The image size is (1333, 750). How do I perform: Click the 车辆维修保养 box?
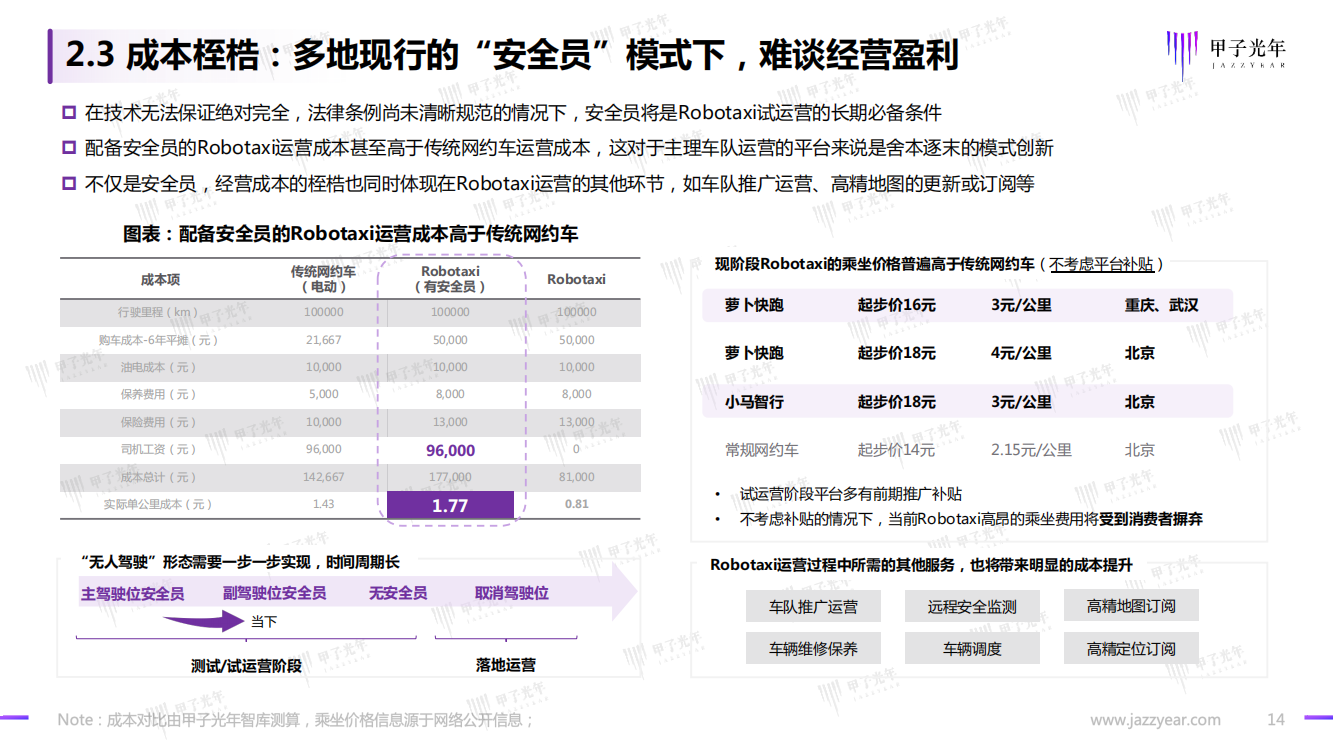coord(813,648)
